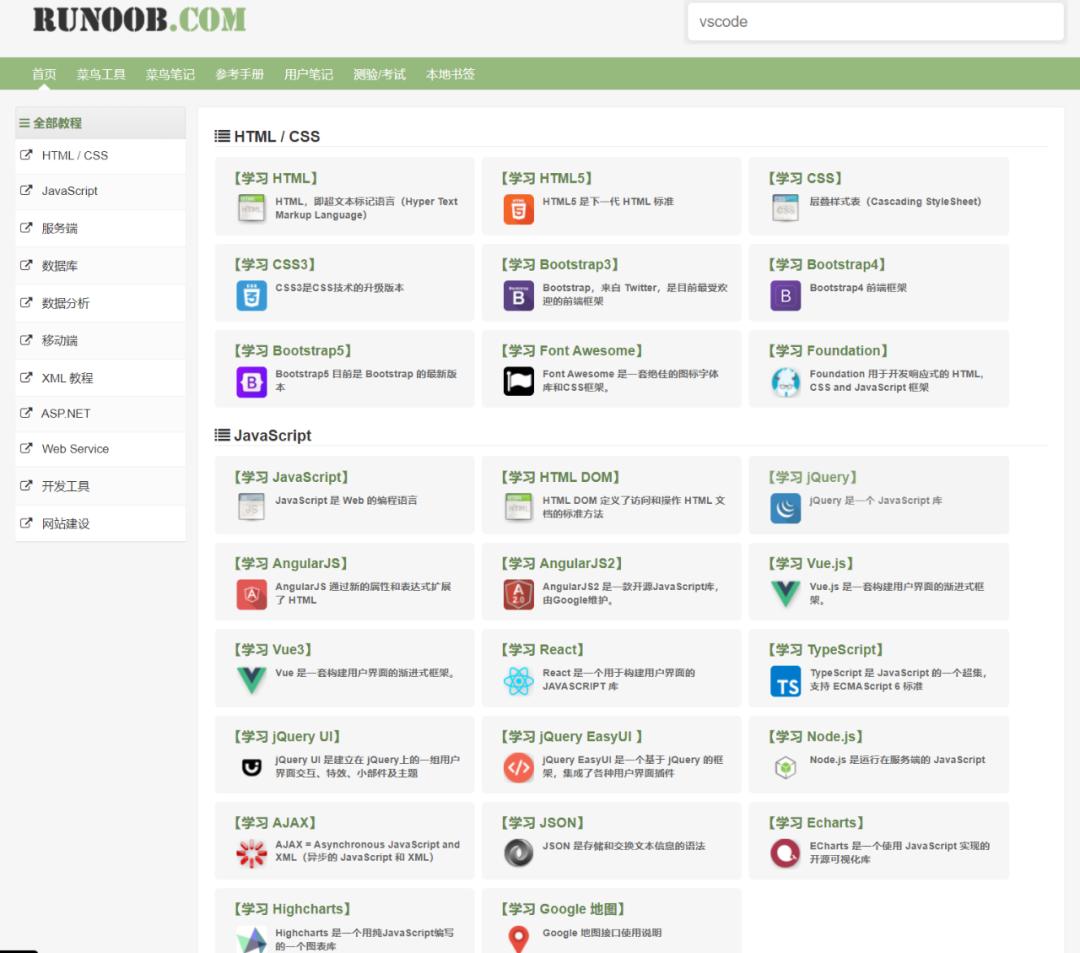This screenshot has height=953, width=1080.
Task: Select JavaScript in the sidebar
Action: pos(101,191)
